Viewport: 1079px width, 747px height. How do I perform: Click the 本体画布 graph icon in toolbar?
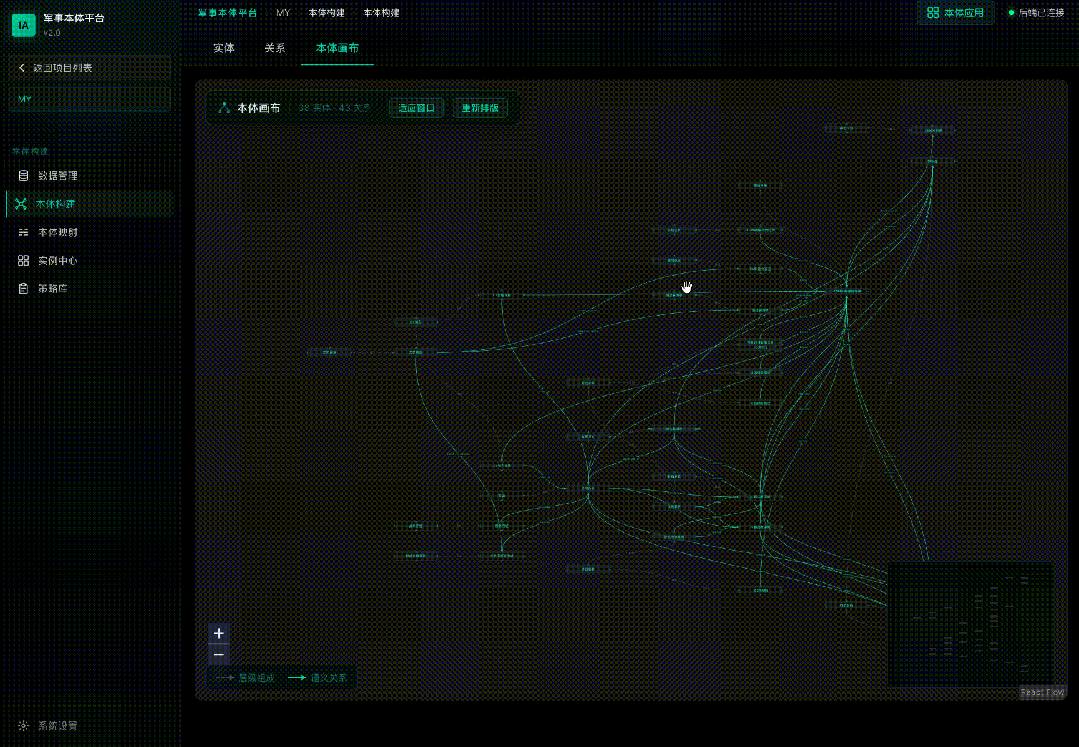coord(224,108)
